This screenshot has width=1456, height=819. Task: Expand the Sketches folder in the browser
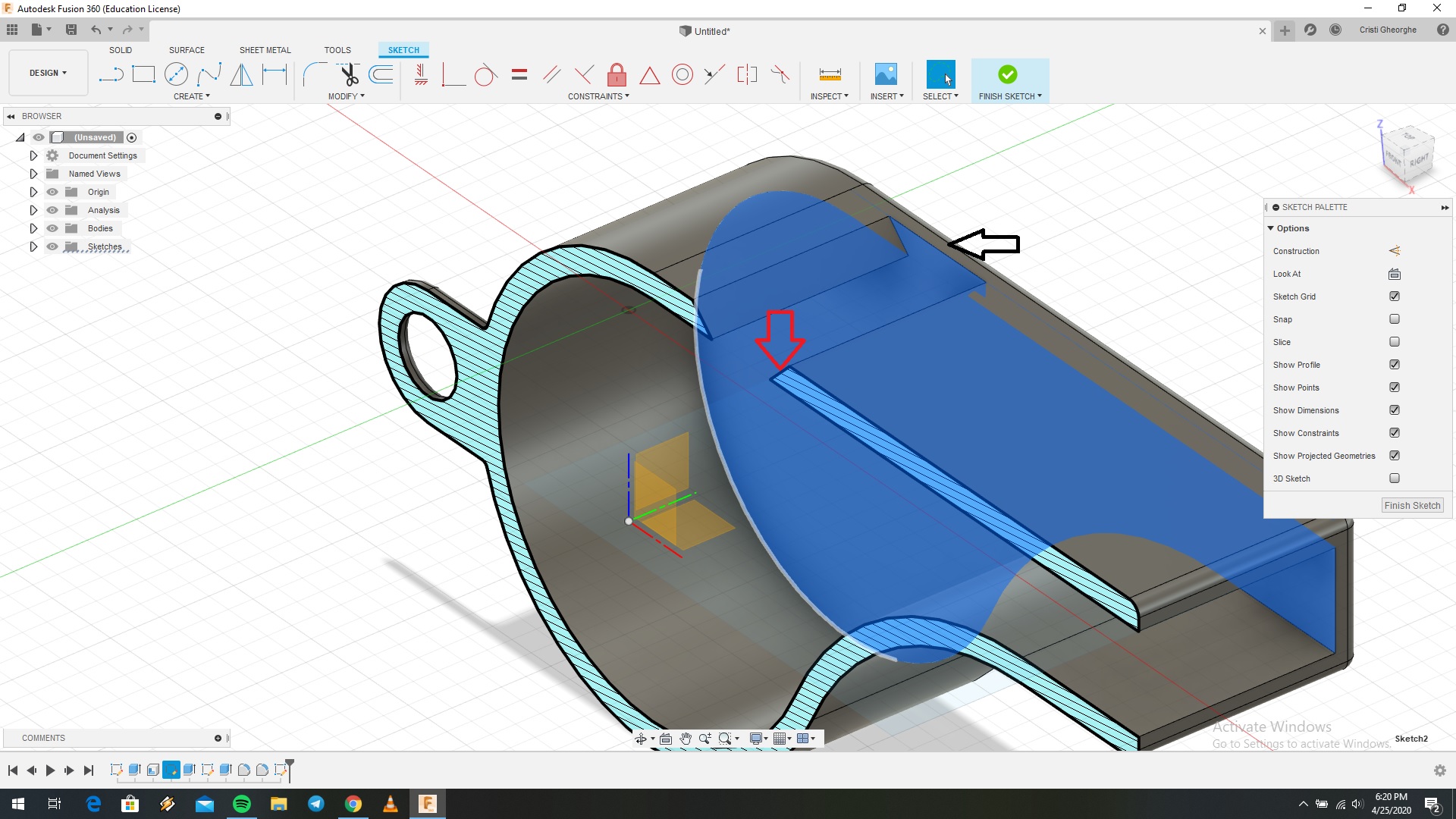tap(33, 246)
